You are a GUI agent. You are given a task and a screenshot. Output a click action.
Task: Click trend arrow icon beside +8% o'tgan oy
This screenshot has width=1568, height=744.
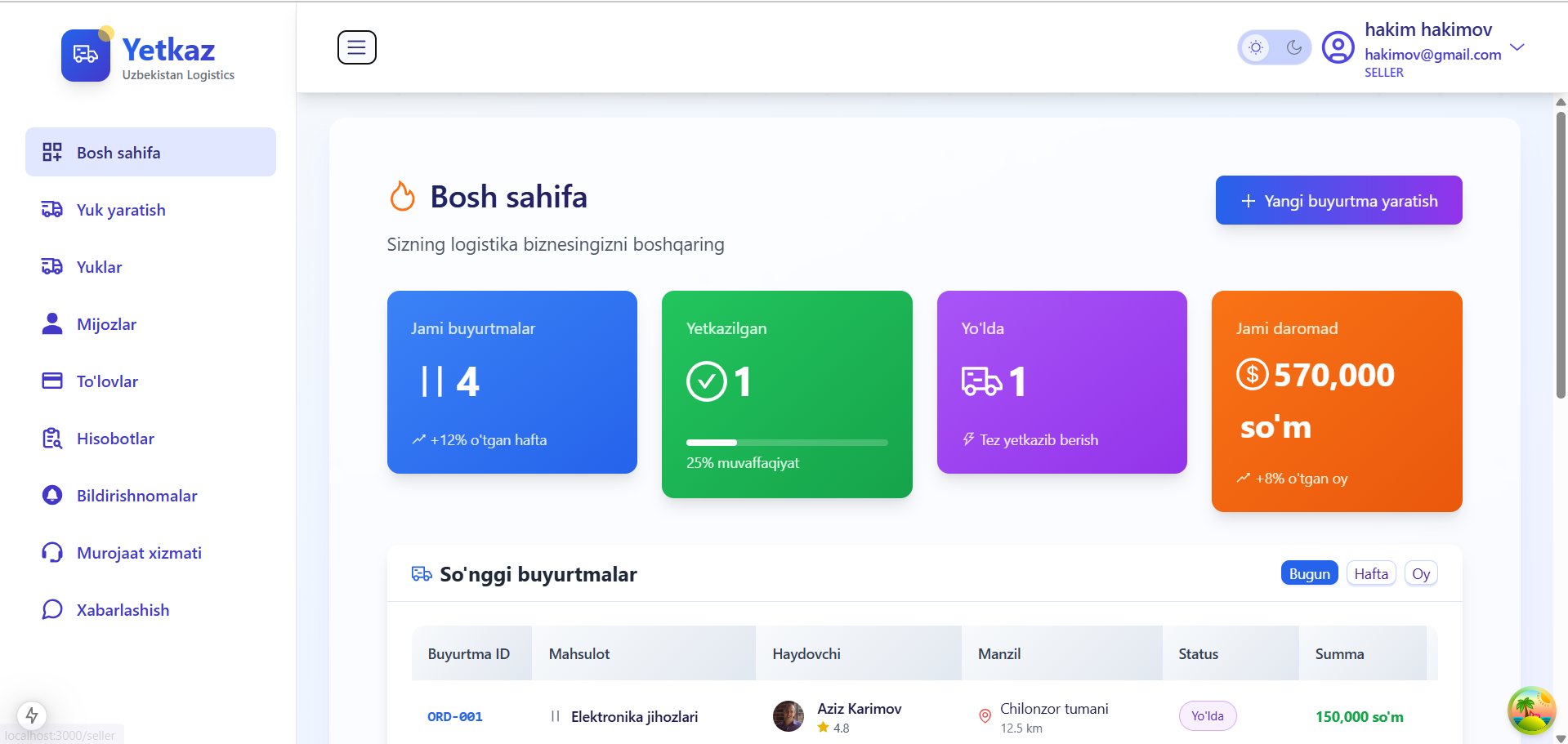tap(1243, 478)
